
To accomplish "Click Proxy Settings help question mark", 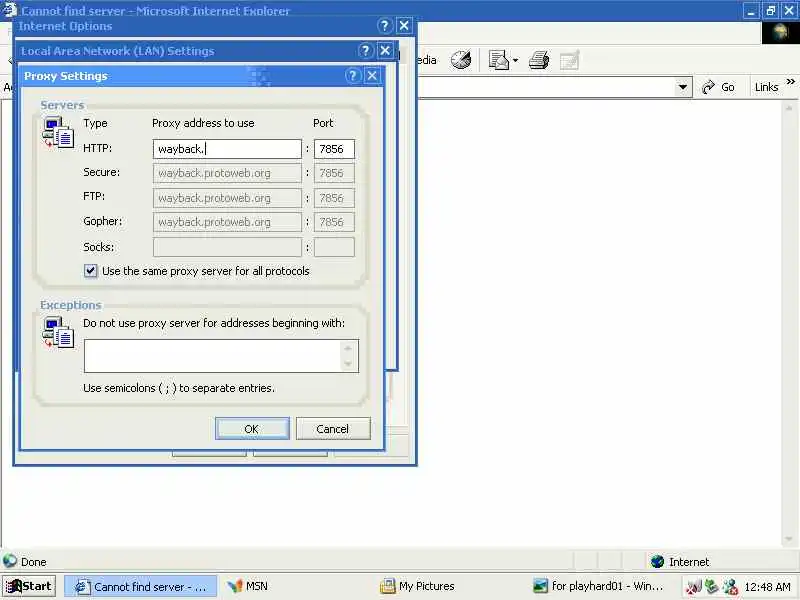I will (353, 76).
